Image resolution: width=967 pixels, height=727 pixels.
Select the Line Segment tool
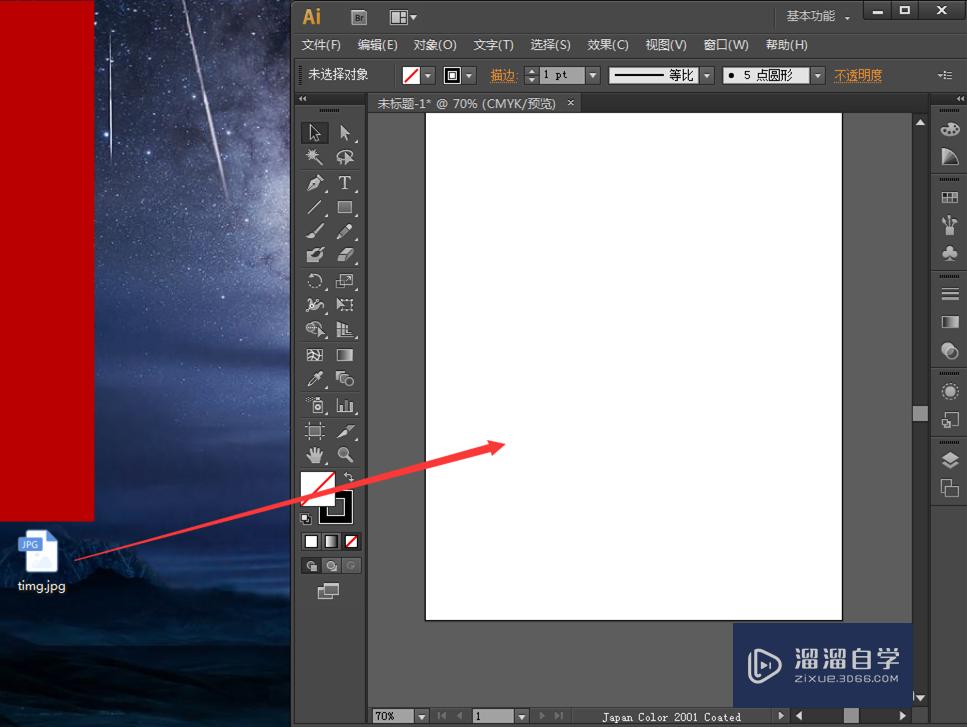click(x=315, y=207)
